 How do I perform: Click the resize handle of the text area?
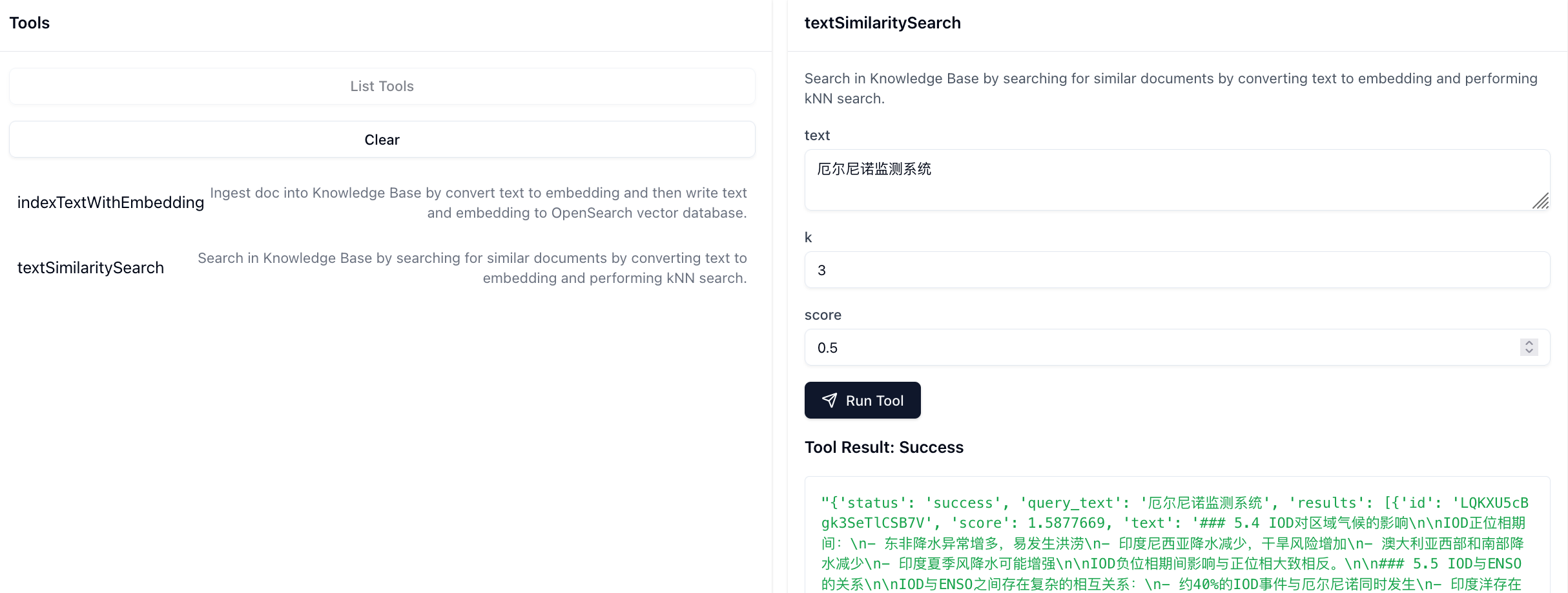coord(1540,202)
